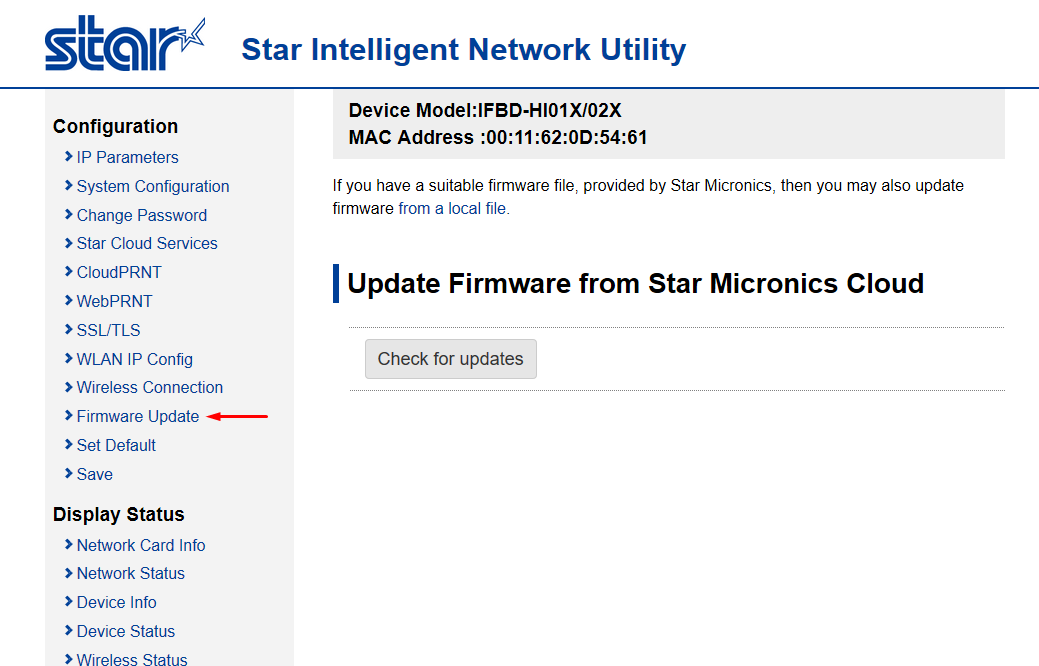This screenshot has width=1039, height=666.
Task: Open IP Parameters page
Action: coord(127,157)
